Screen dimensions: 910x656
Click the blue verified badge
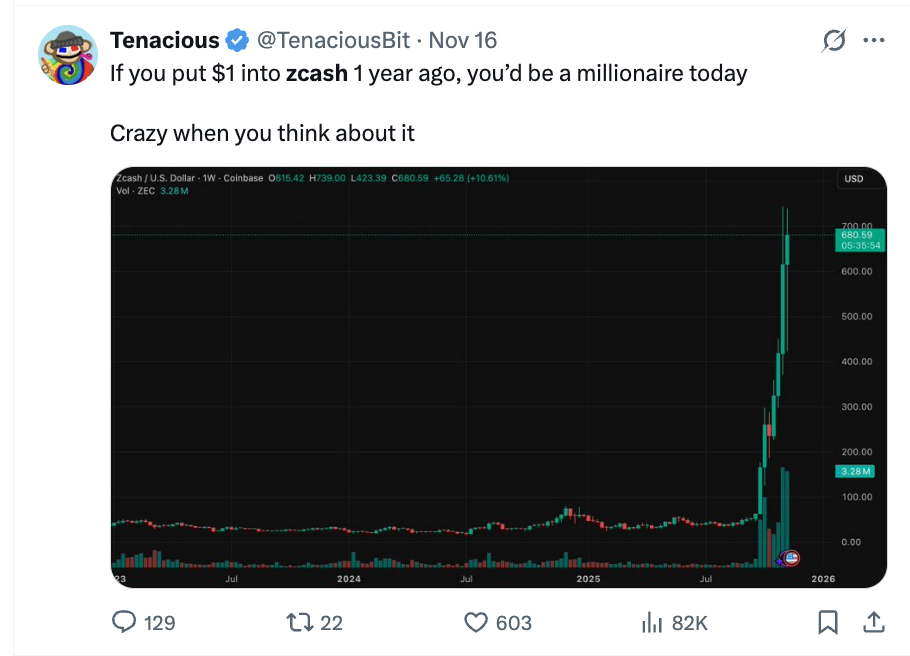[x=236, y=40]
